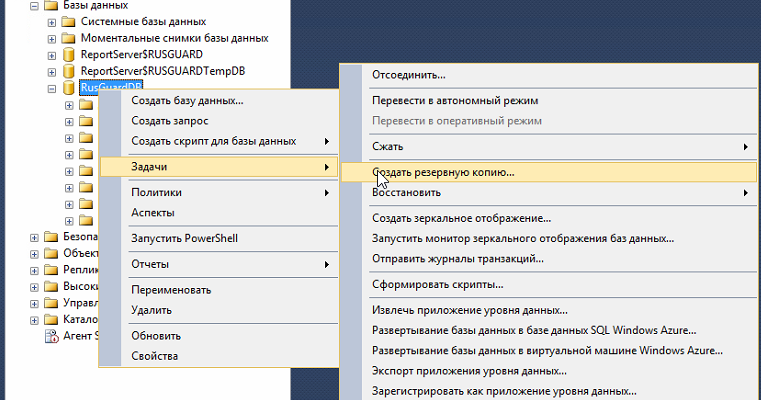Open the Восстановить submenu
Viewport: 761px width, 400px height.
(x=420, y=192)
